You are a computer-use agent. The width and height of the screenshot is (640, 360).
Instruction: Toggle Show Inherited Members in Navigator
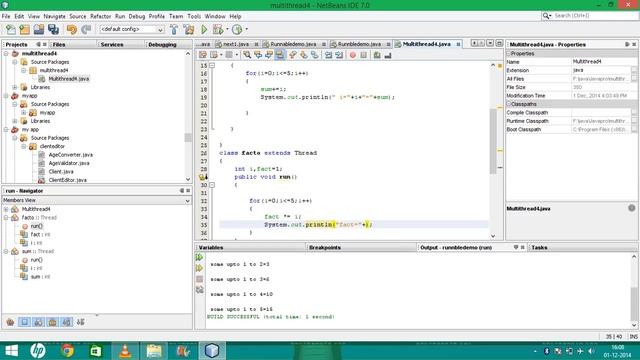click(10, 322)
